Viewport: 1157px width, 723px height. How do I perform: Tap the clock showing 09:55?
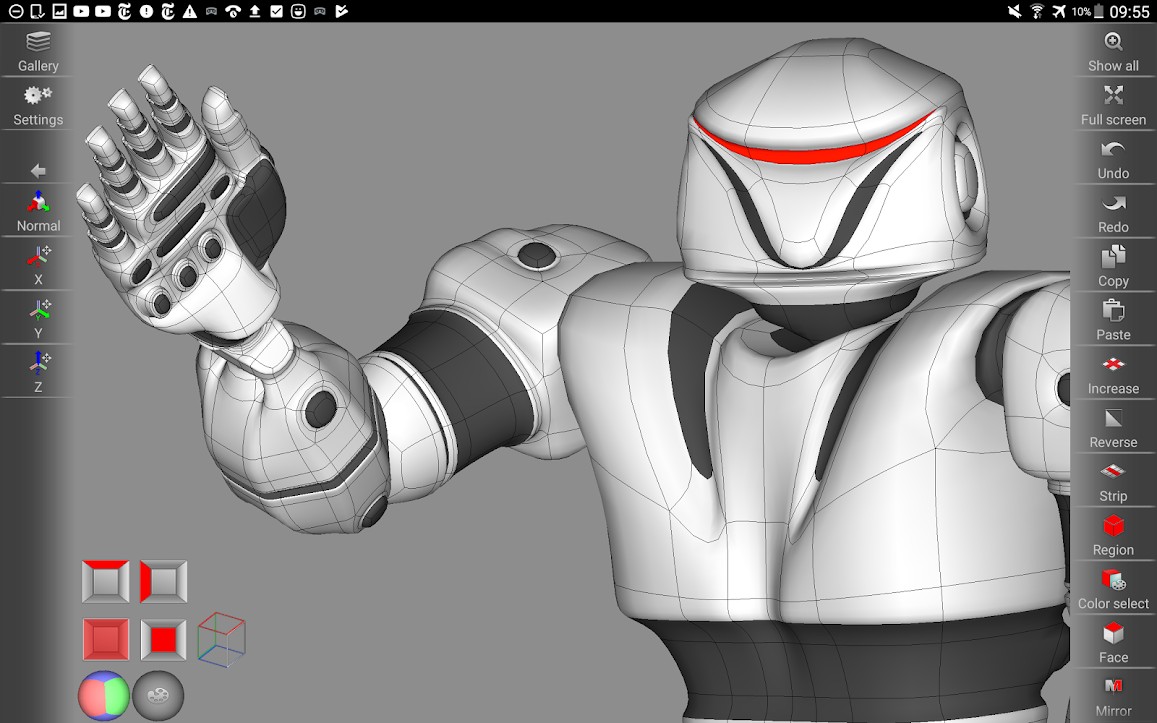(x=1130, y=11)
